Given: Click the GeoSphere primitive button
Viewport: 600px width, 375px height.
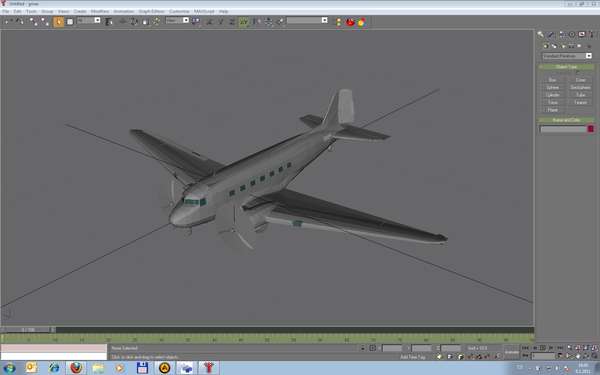Looking at the screenshot, I should [580, 88].
